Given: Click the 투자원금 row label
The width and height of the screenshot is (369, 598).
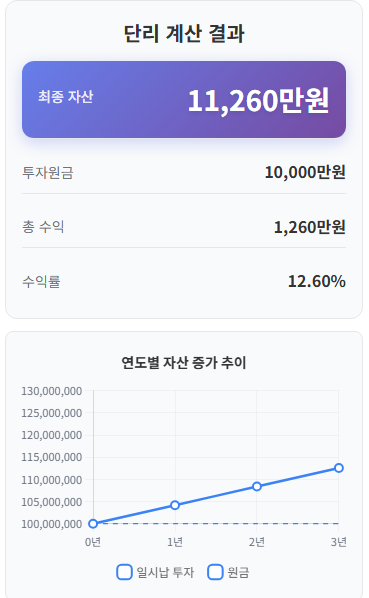Looking at the screenshot, I should pyautogui.click(x=48, y=173).
